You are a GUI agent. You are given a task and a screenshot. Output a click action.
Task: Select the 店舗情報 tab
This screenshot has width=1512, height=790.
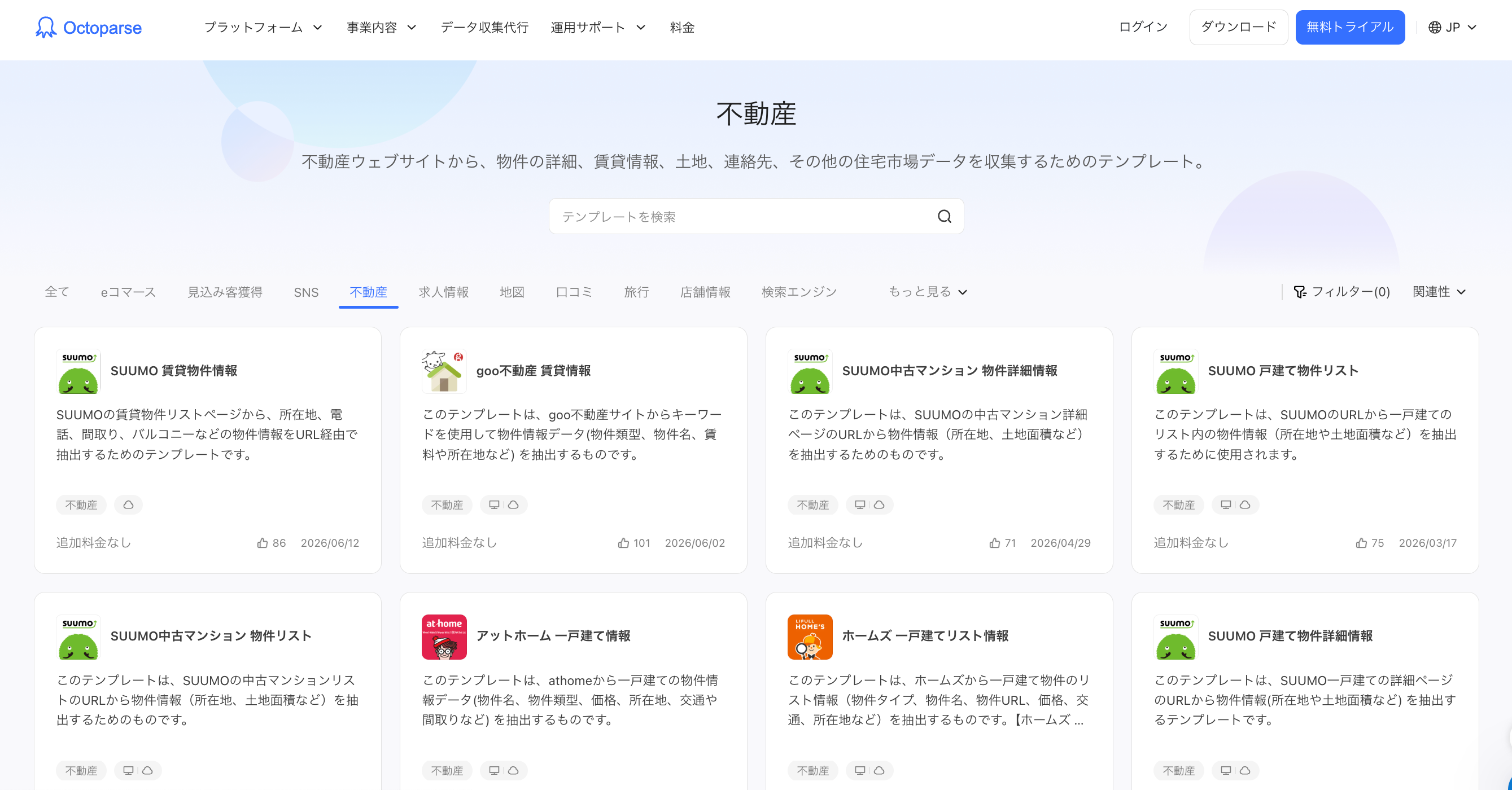click(705, 292)
